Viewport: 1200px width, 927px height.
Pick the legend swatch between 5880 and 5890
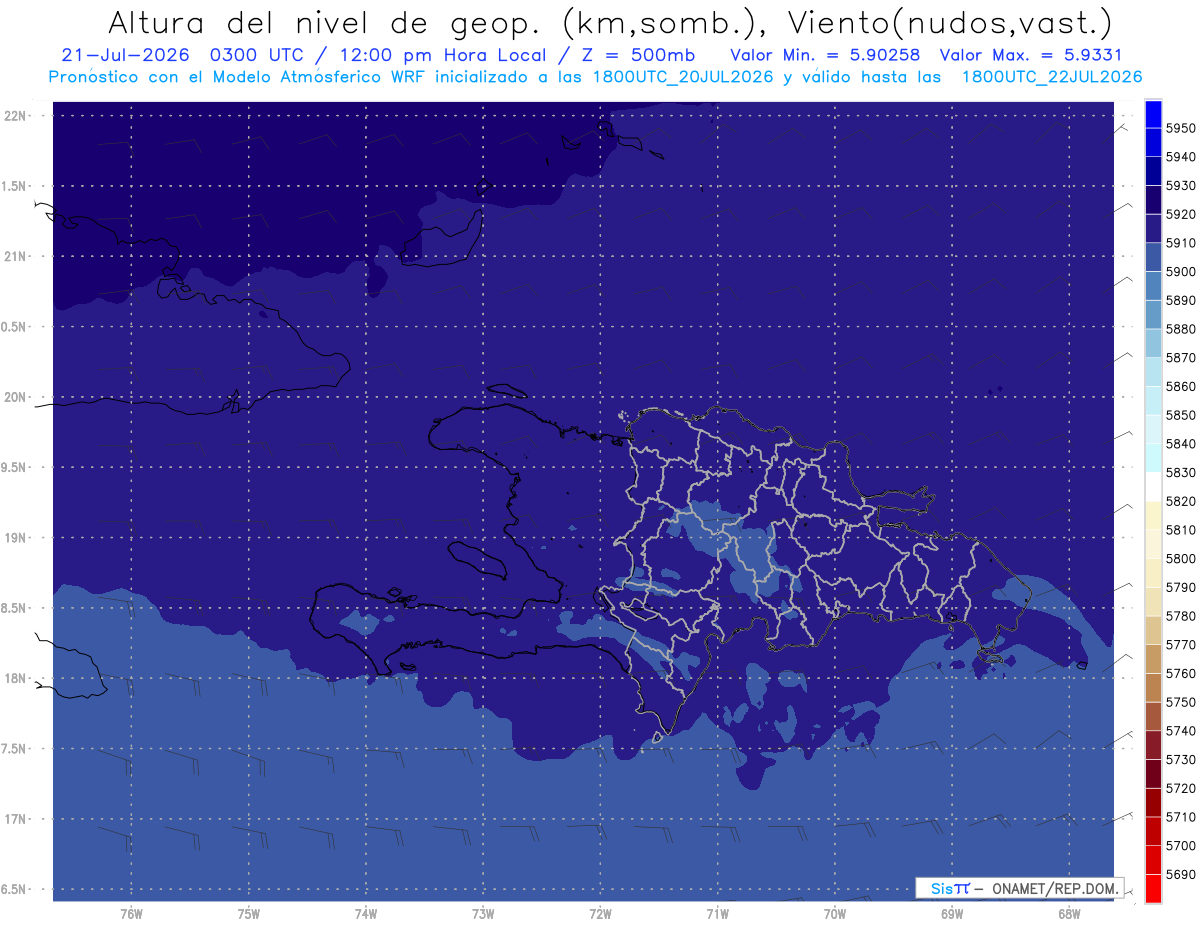coord(1153,315)
